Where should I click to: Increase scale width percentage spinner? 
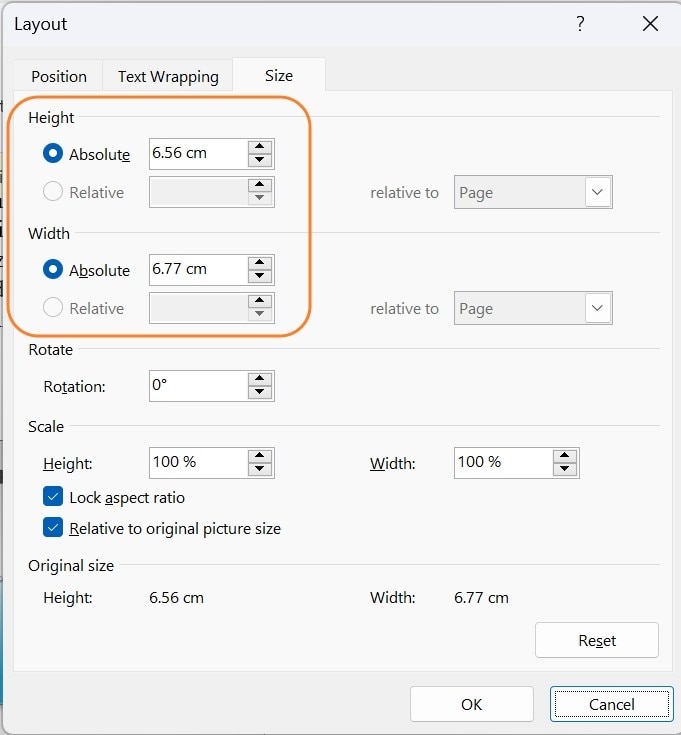pos(565,456)
